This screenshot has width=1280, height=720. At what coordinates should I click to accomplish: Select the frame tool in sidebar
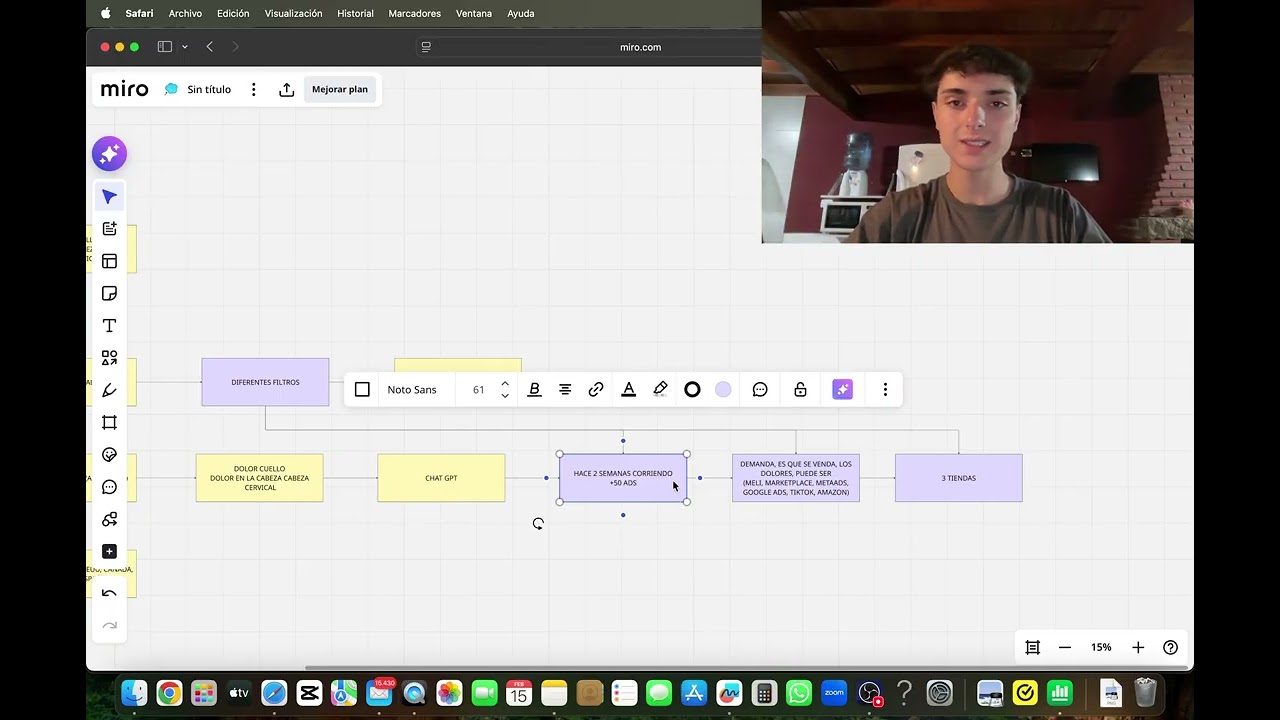109,422
